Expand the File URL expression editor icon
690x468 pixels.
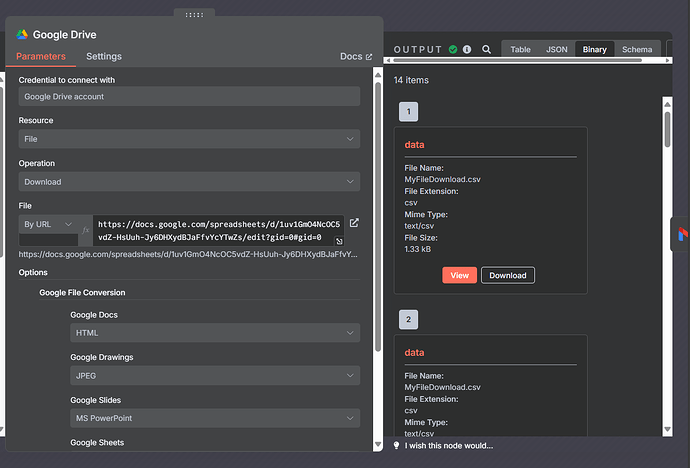[339, 241]
